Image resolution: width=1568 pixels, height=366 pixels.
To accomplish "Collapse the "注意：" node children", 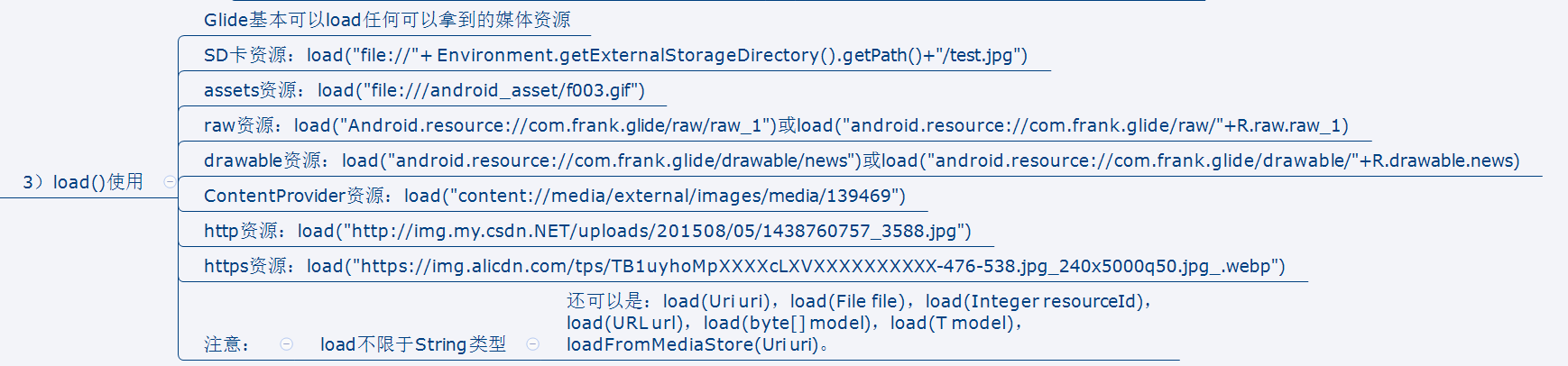I will tap(286, 343).
